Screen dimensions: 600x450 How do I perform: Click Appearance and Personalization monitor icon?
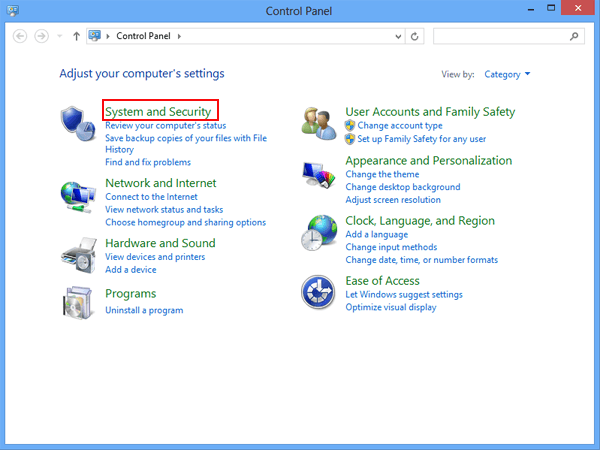coord(319,175)
